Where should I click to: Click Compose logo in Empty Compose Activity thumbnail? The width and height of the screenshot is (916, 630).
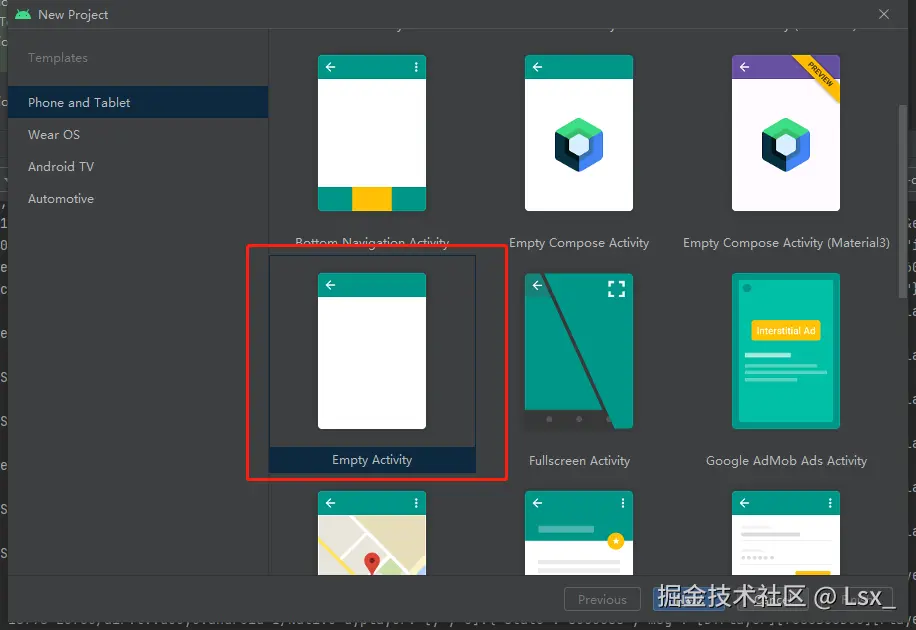[579, 144]
